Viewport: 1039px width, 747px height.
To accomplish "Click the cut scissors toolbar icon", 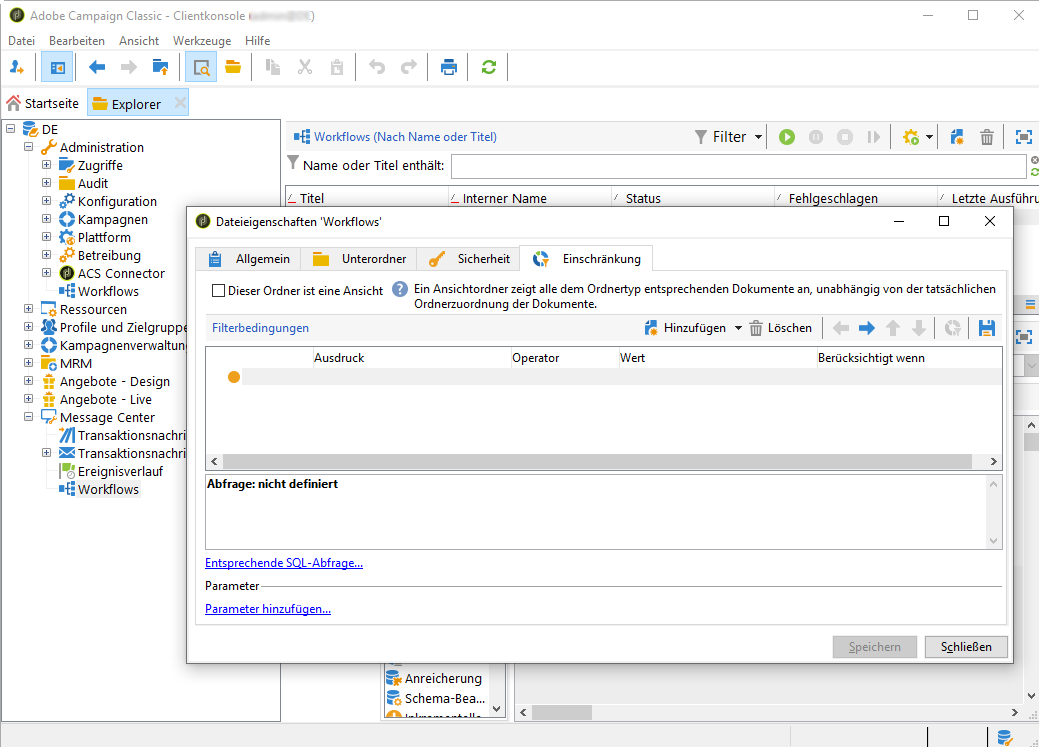I will click(305, 67).
